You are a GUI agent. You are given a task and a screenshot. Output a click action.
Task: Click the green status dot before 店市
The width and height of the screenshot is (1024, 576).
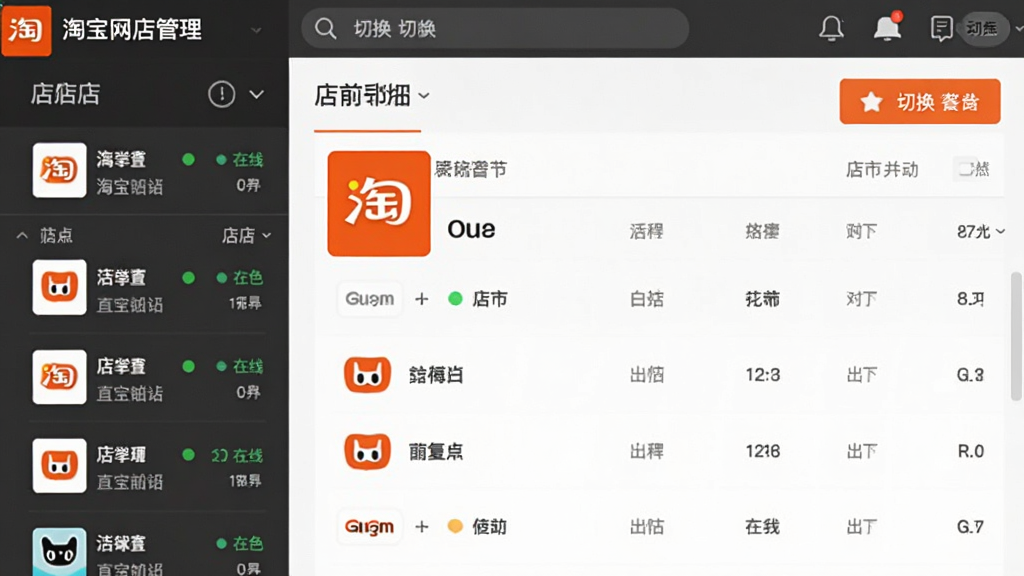455,299
